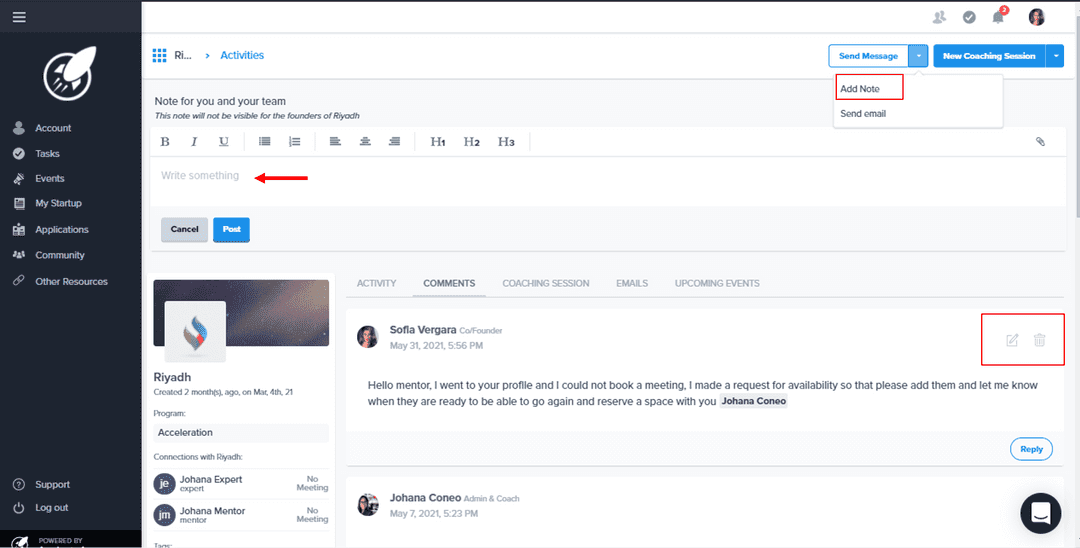The width and height of the screenshot is (1080, 548).
Task: Click the Riyadh startup name
Action: (172, 377)
